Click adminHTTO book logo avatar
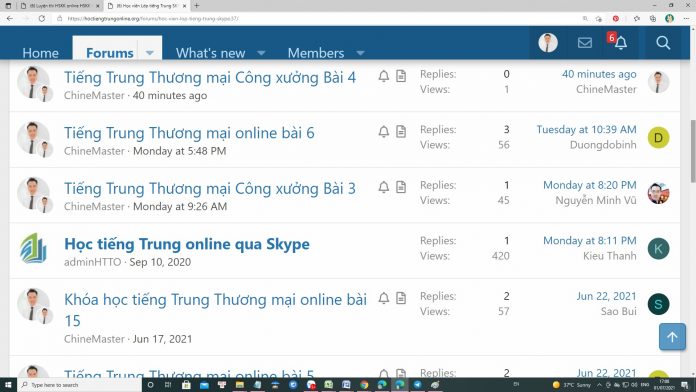 (33, 249)
